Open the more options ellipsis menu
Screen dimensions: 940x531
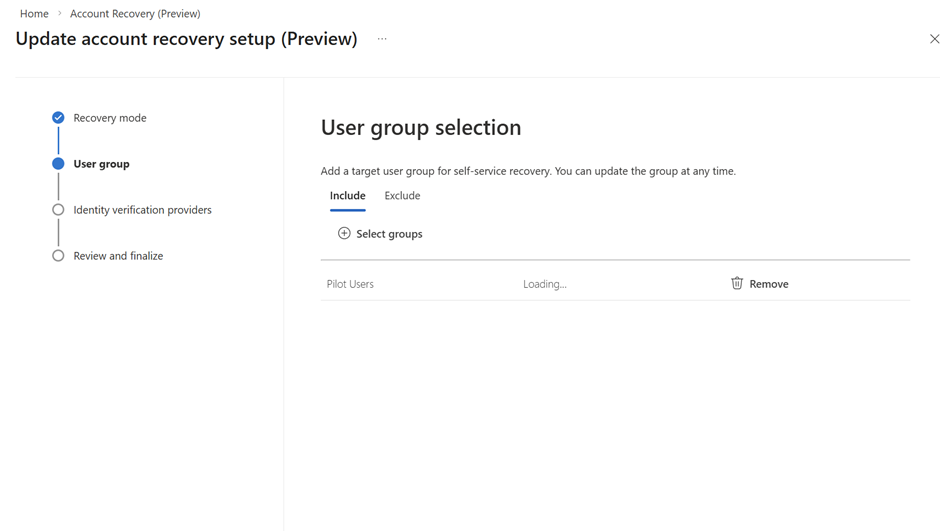[x=382, y=39]
